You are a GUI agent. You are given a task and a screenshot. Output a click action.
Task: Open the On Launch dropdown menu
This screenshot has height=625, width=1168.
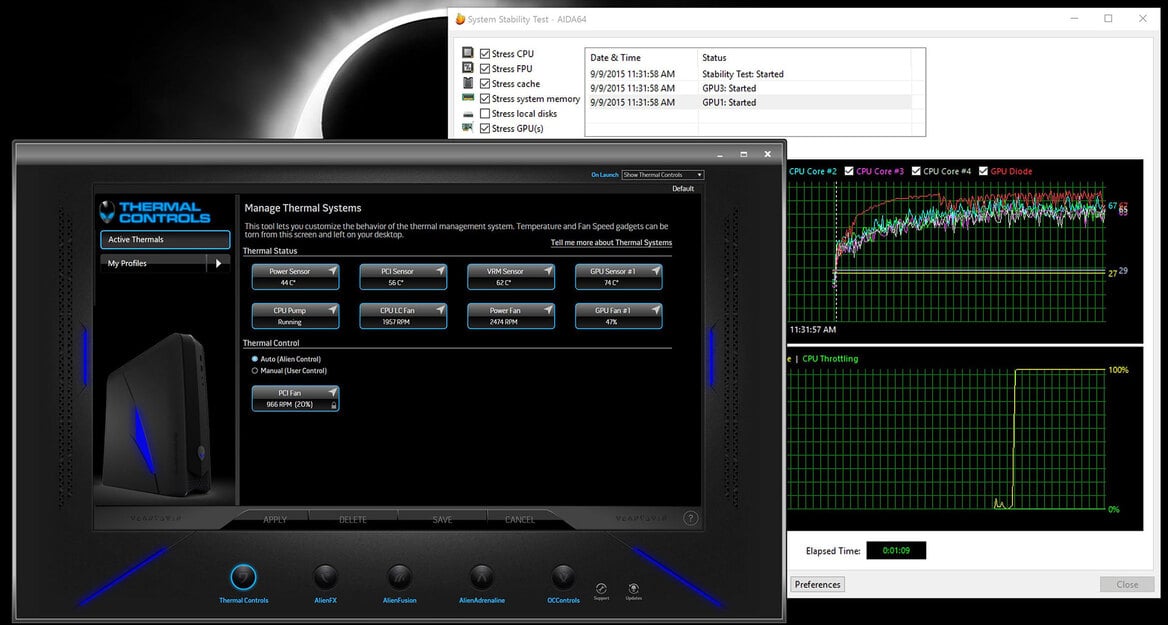[663, 174]
